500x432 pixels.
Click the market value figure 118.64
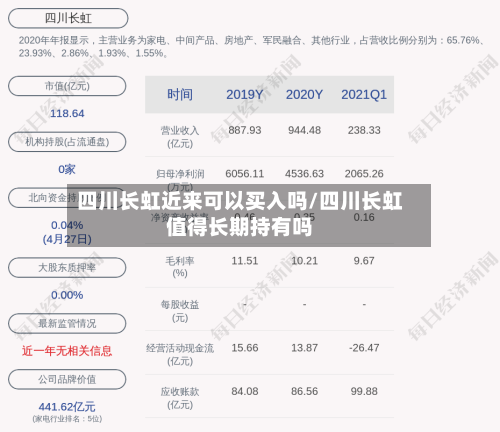click(x=67, y=114)
